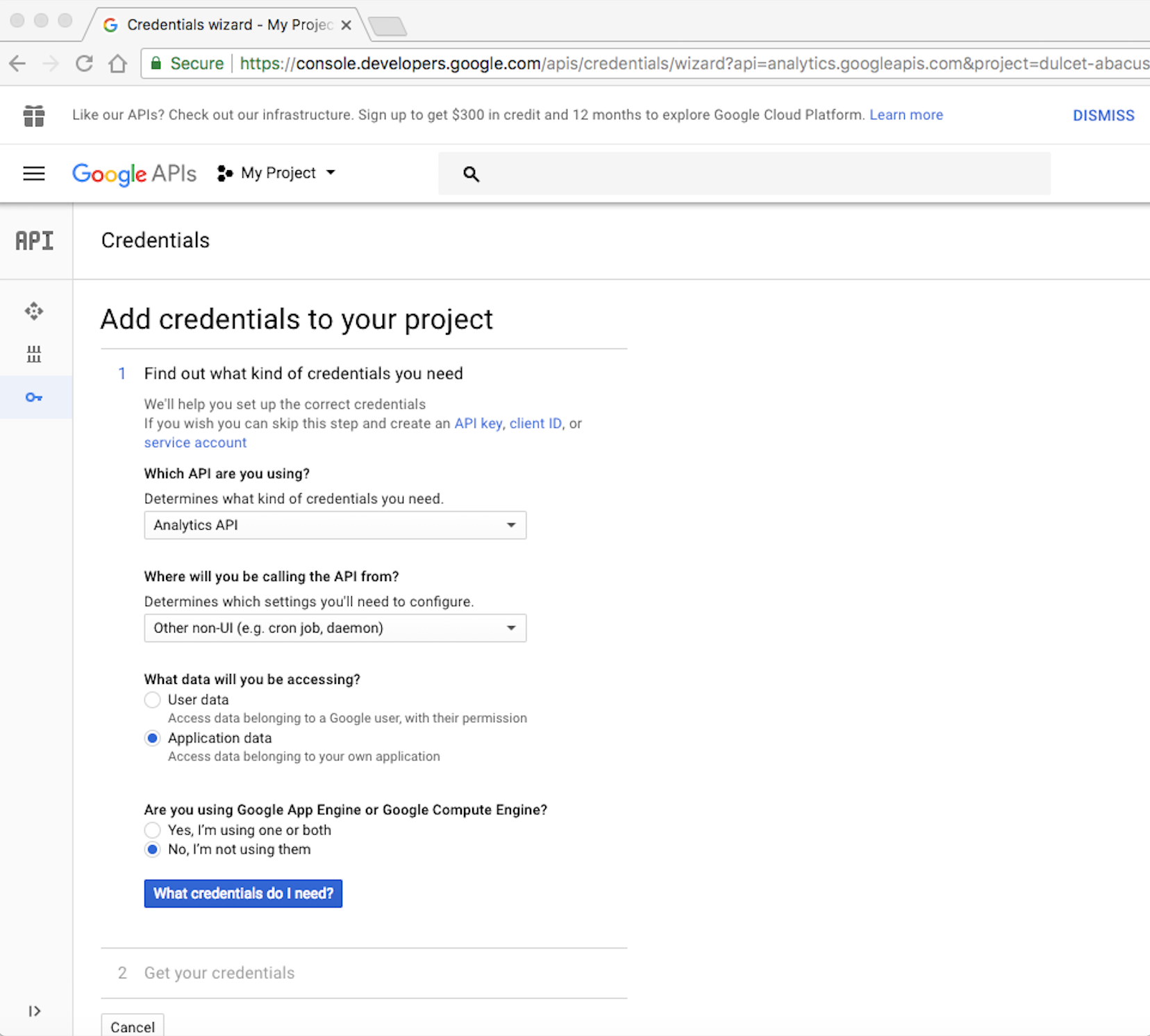Open the Library sidebar icon
1150x1036 pixels.
[34, 354]
